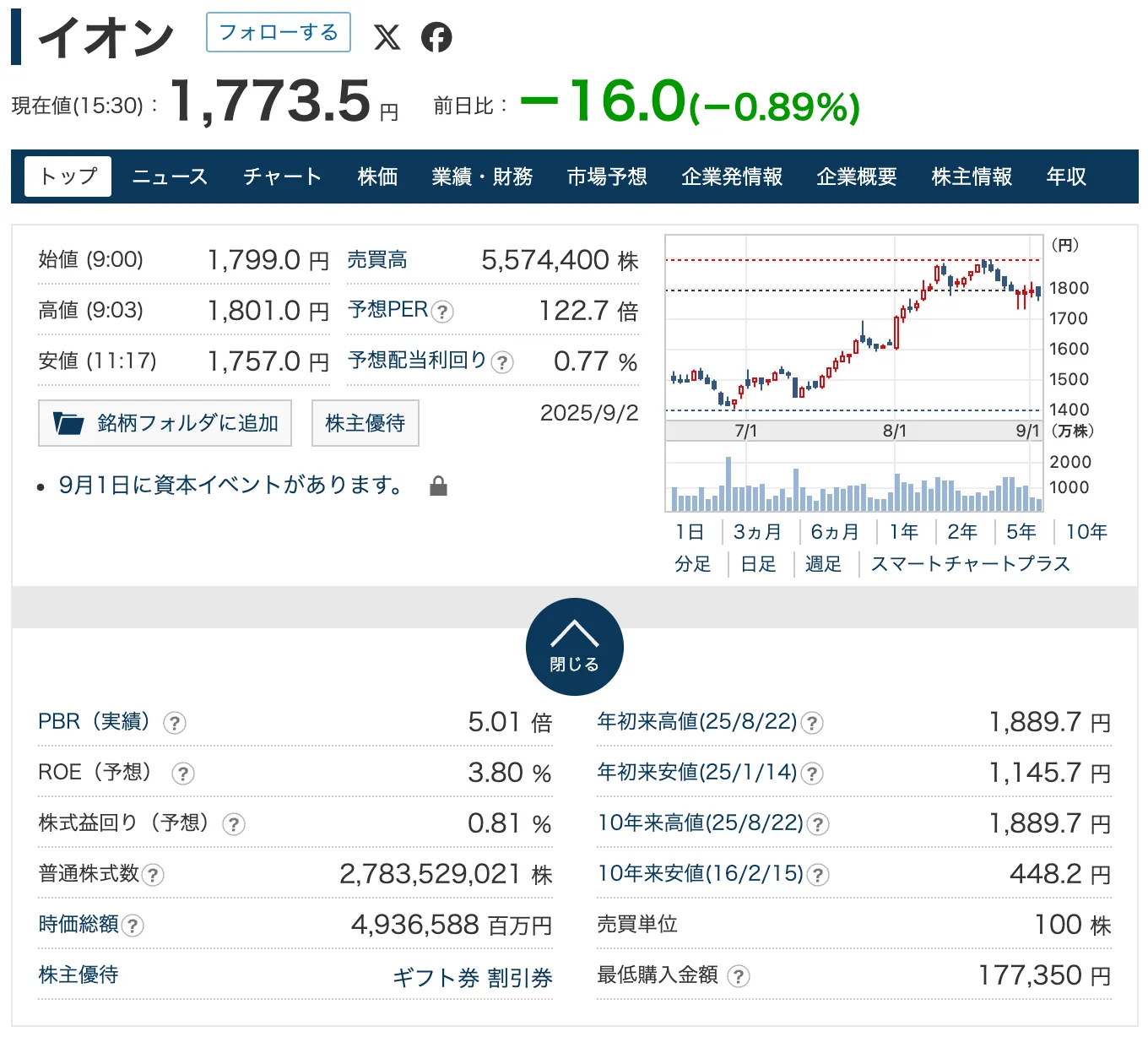Click the 予想PER label link
1148x1037 pixels.
pos(388,310)
